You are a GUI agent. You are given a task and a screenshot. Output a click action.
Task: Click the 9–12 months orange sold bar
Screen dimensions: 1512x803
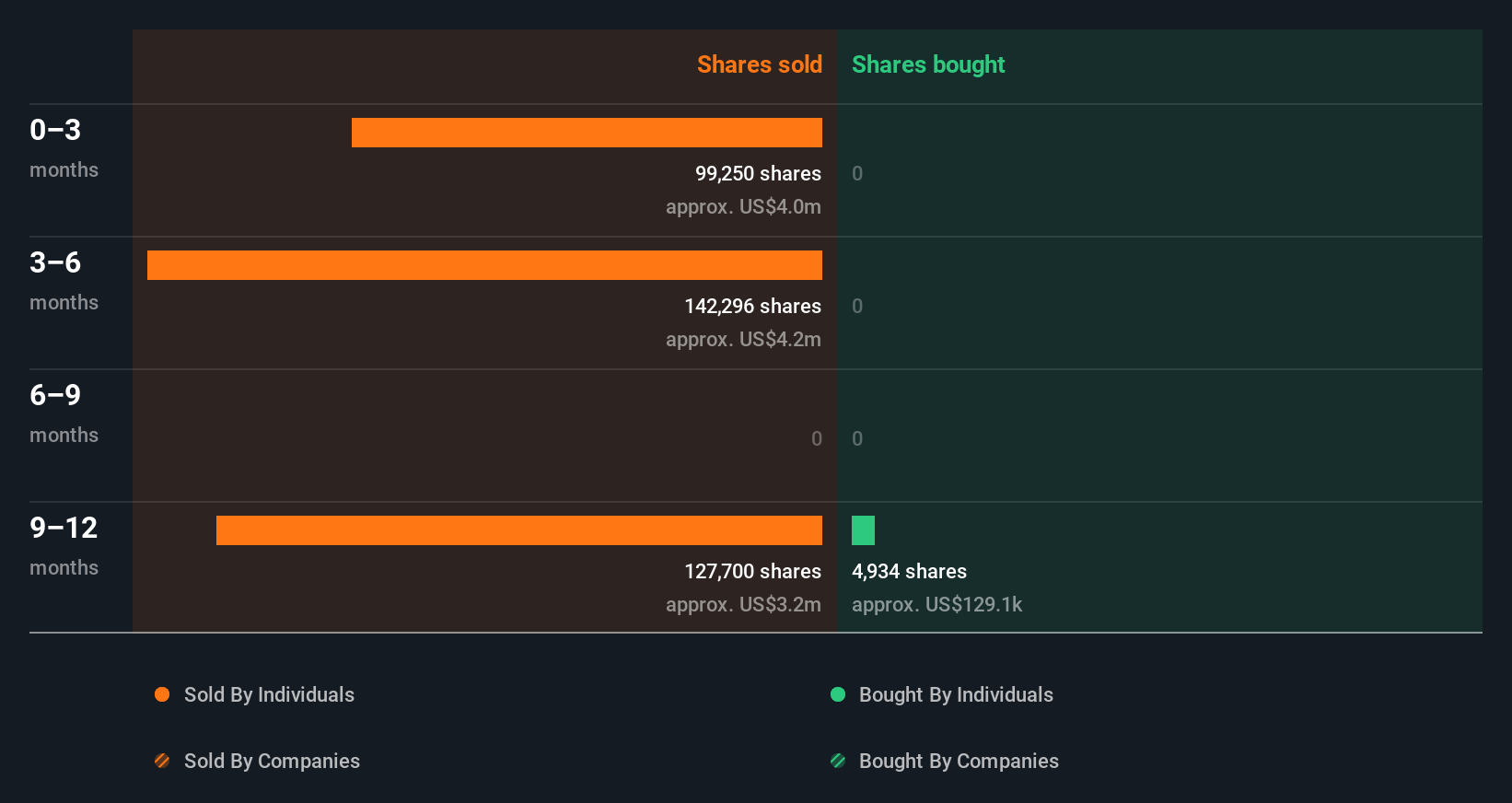tap(519, 530)
